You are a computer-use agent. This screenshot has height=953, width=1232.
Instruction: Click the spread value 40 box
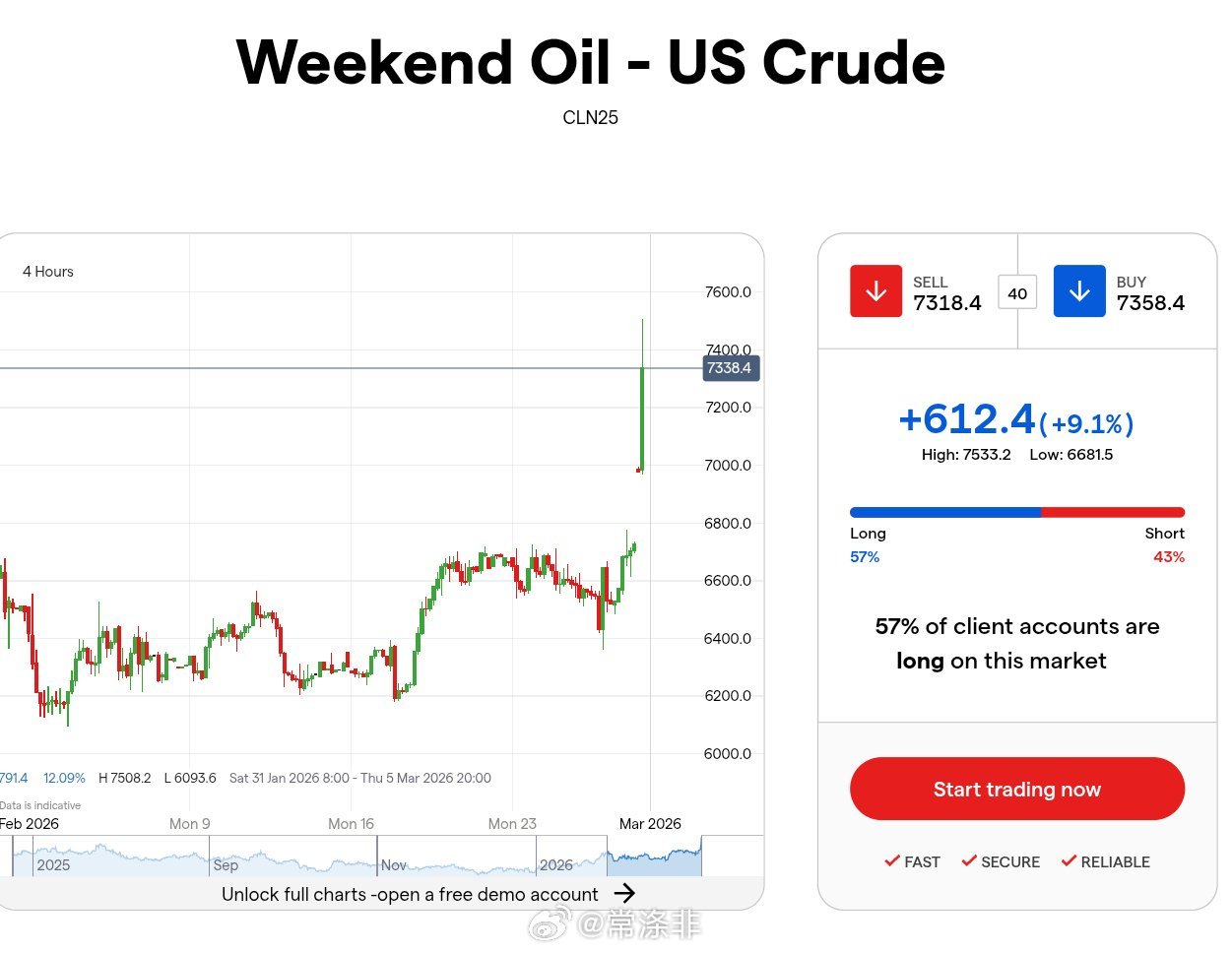coord(1017,292)
